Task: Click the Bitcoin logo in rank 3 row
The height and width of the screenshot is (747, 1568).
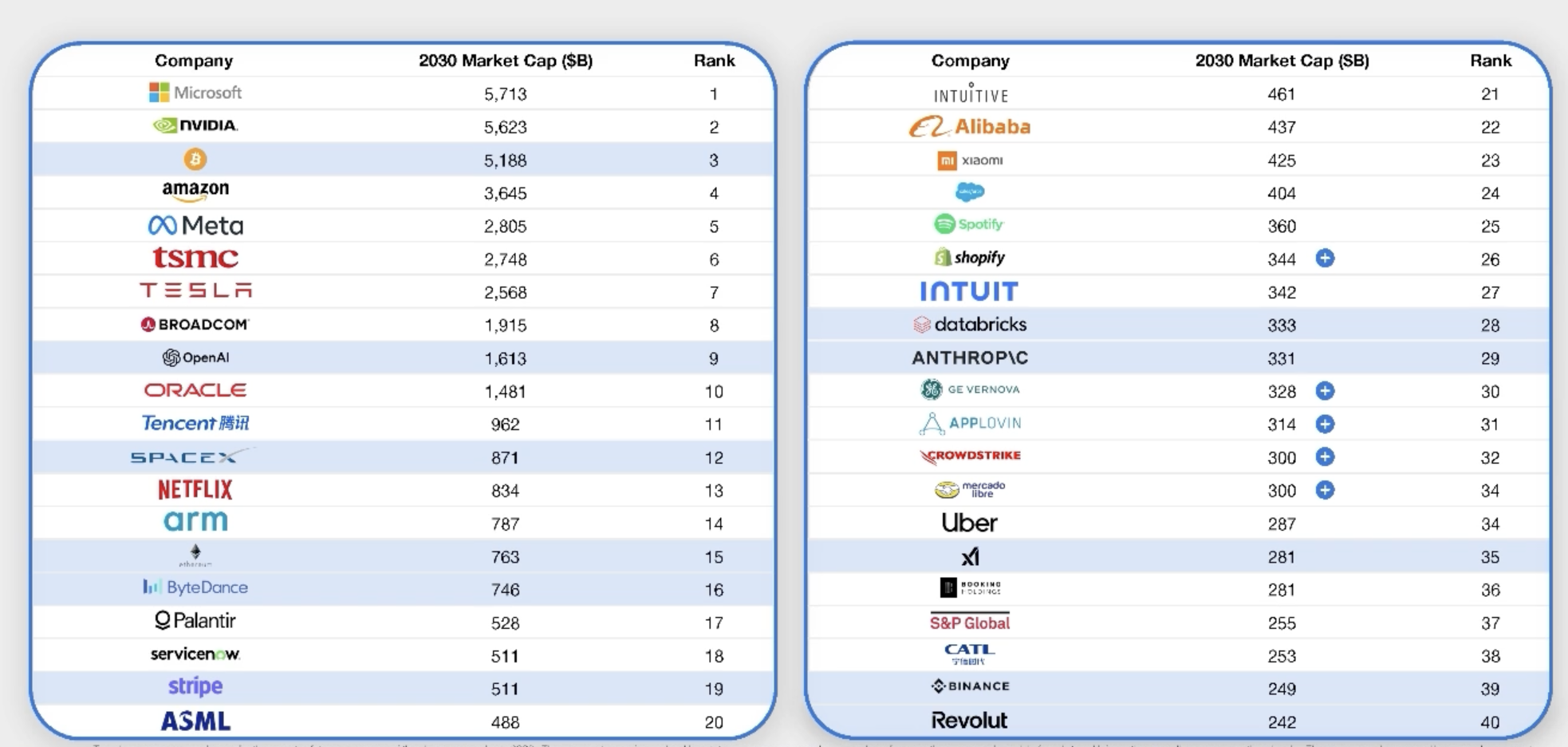Action: click(x=195, y=160)
